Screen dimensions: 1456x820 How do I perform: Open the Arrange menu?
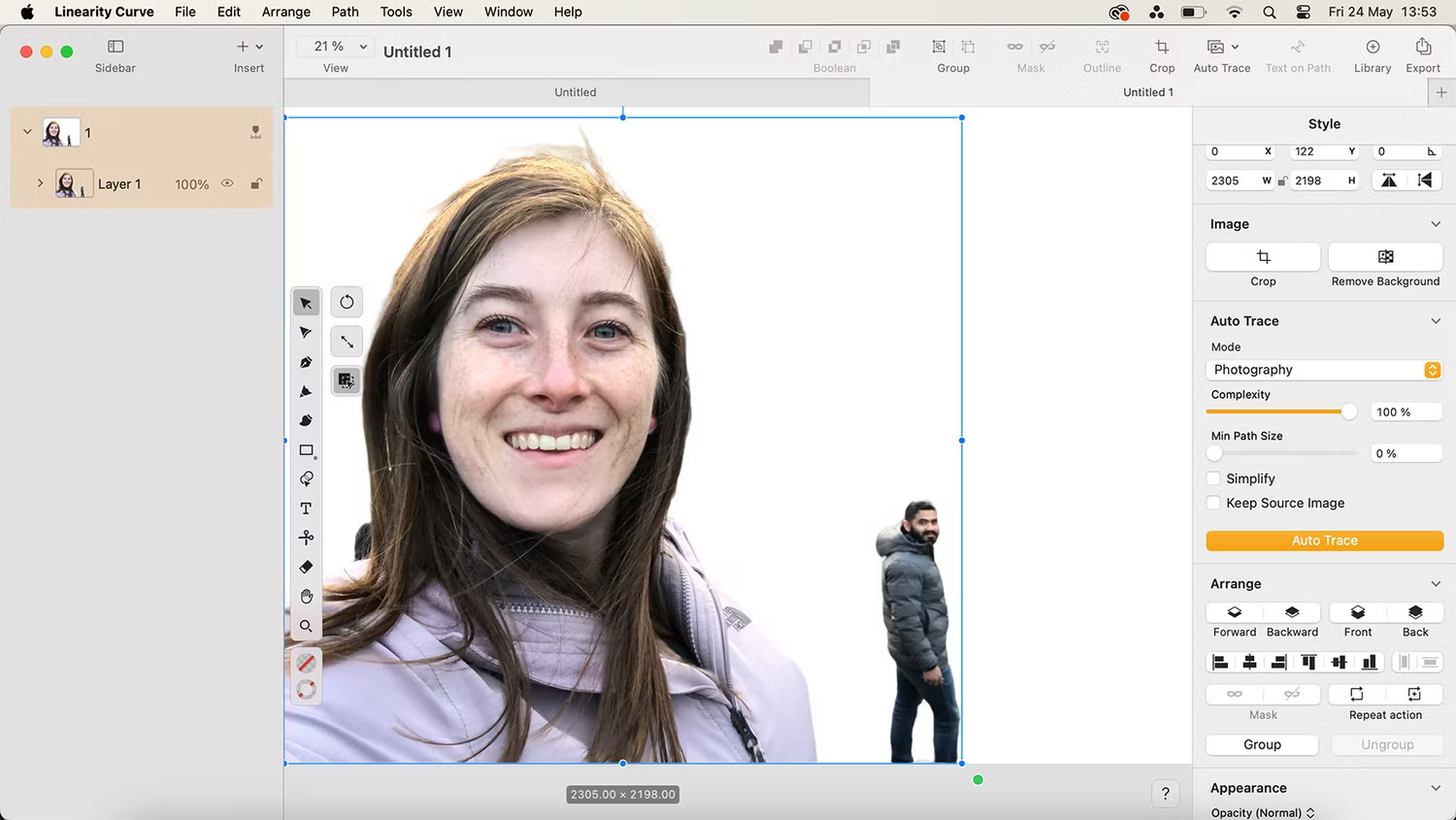286,12
